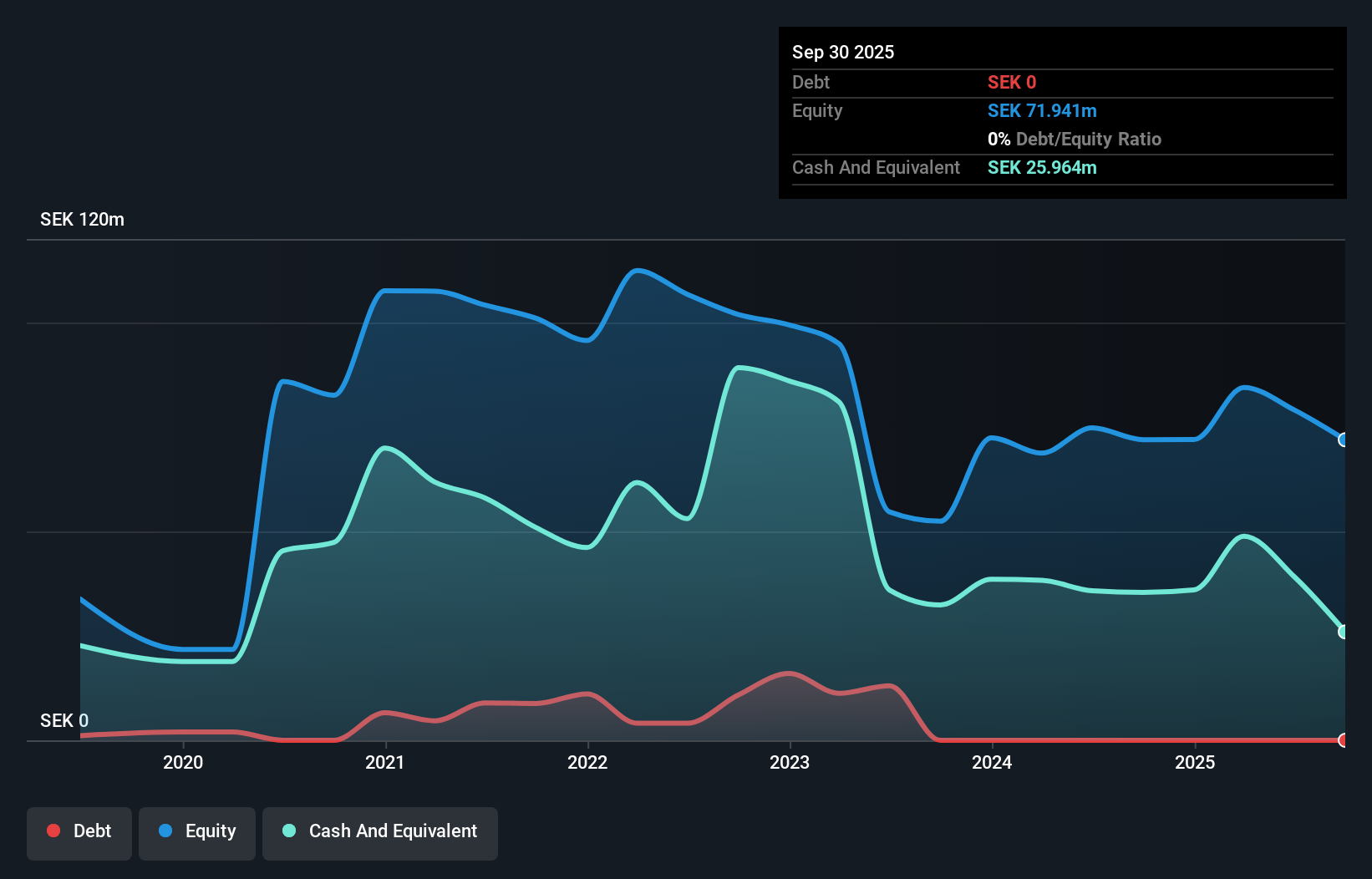Toggle the Debt series visibility
This screenshot has height=879, width=1372.
79,832
